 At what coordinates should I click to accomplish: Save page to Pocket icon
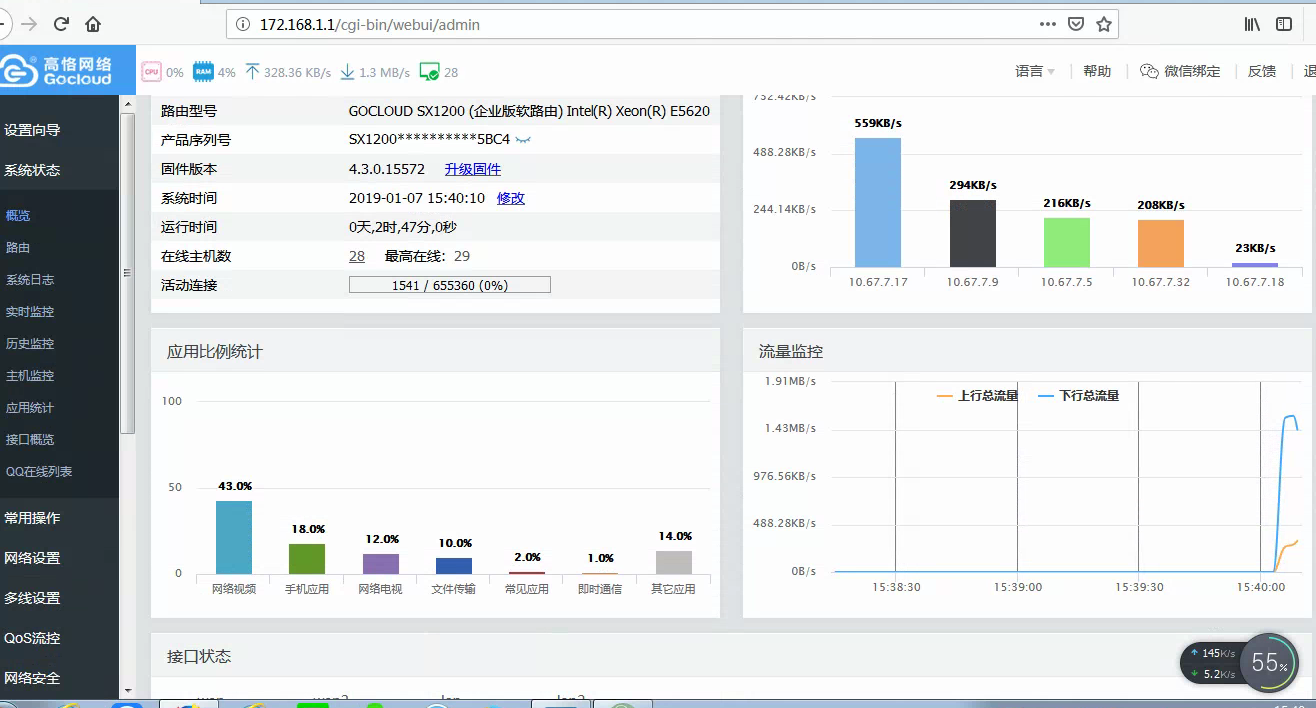(1076, 24)
